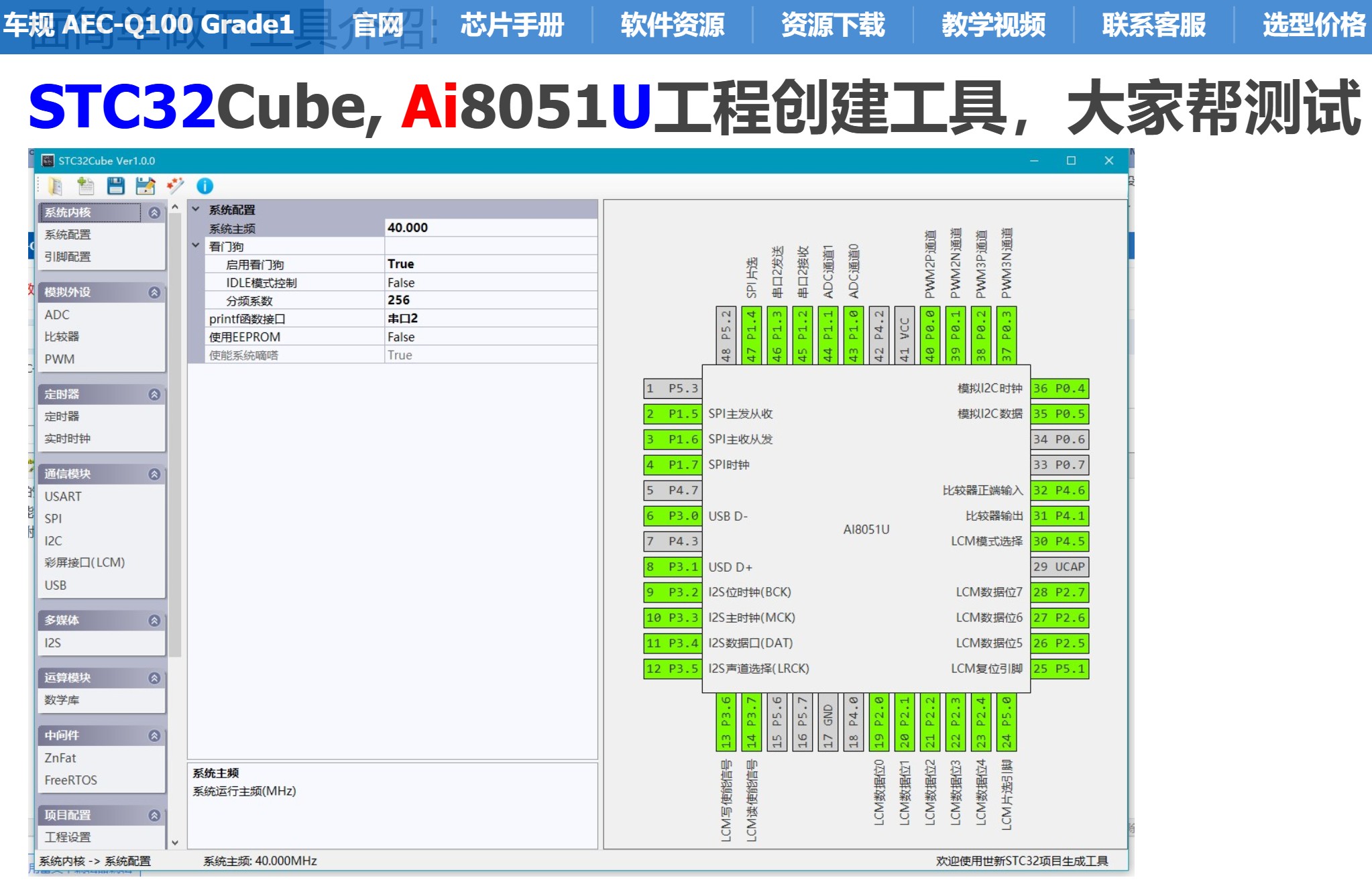
Task: Select I2C in the sidebar
Action: click(53, 540)
